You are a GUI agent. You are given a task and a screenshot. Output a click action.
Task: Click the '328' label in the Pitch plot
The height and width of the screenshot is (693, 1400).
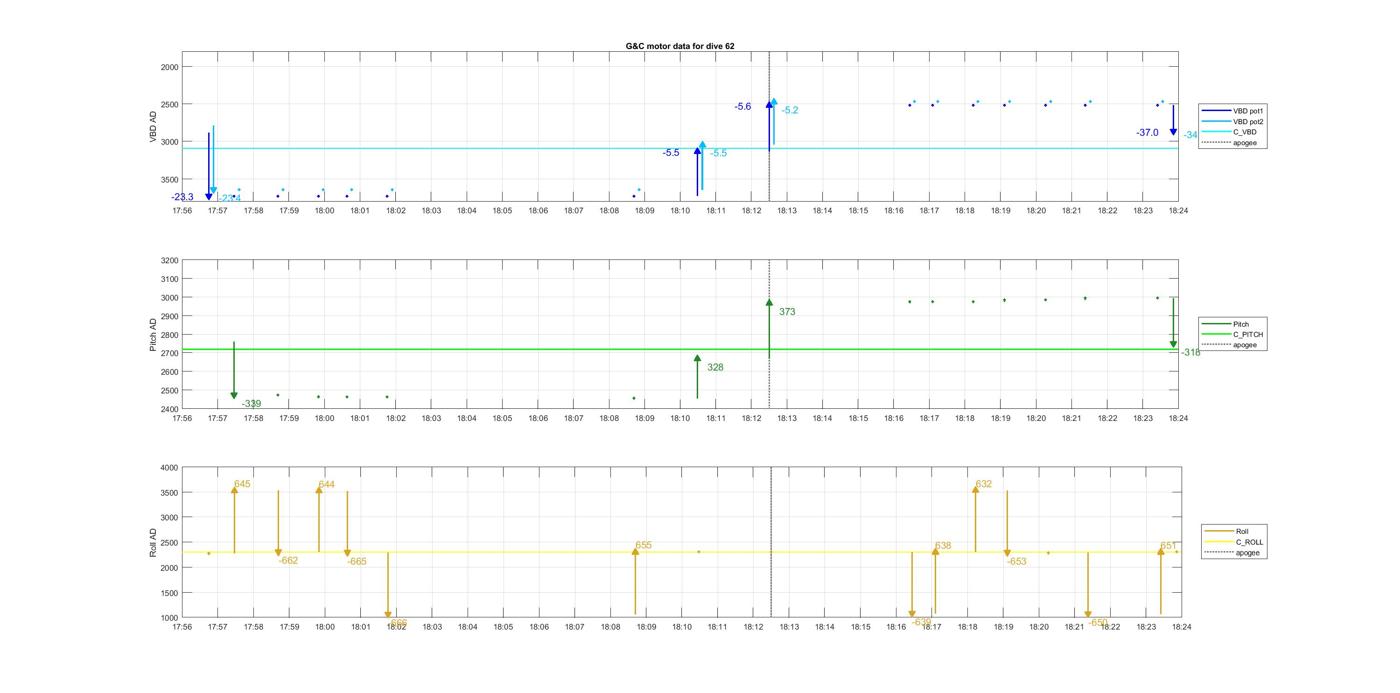coord(715,367)
